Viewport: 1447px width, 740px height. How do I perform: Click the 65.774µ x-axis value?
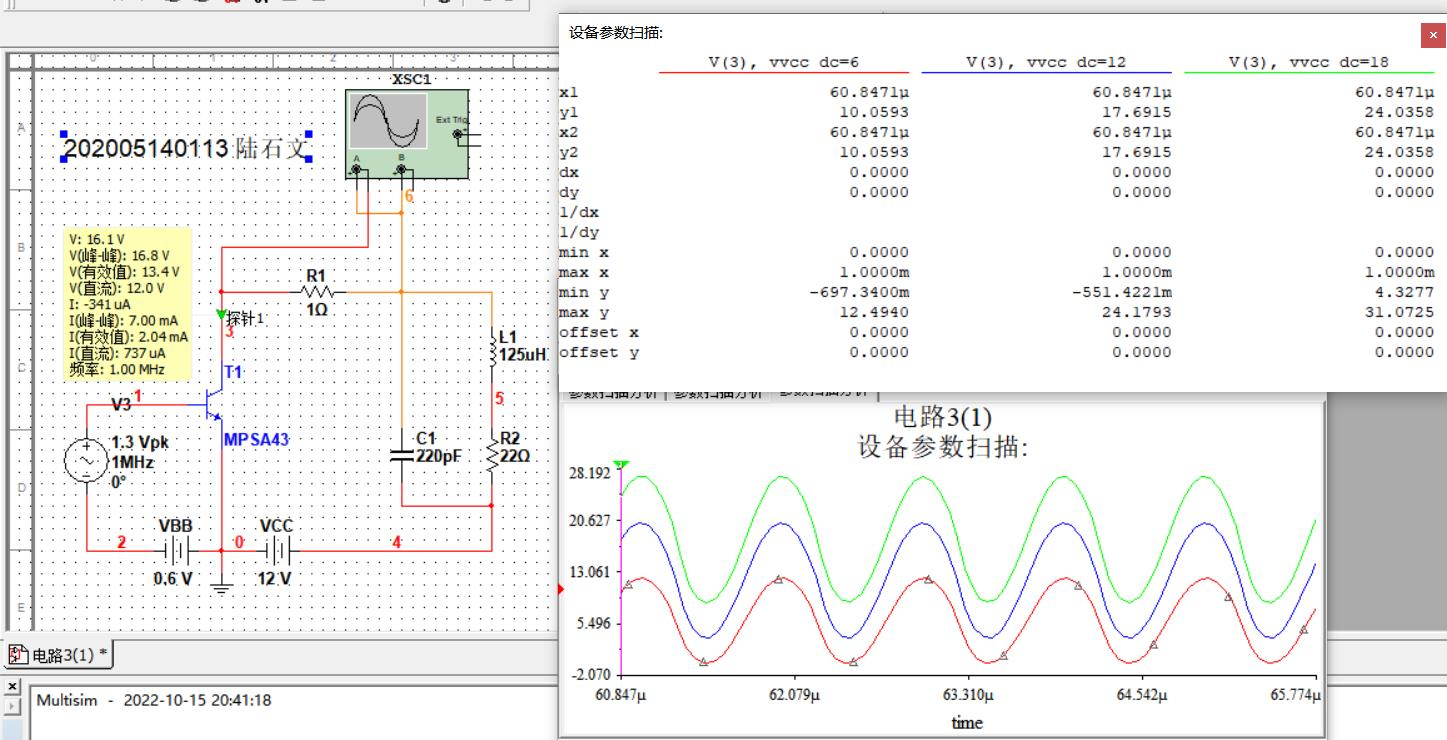(1296, 695)
